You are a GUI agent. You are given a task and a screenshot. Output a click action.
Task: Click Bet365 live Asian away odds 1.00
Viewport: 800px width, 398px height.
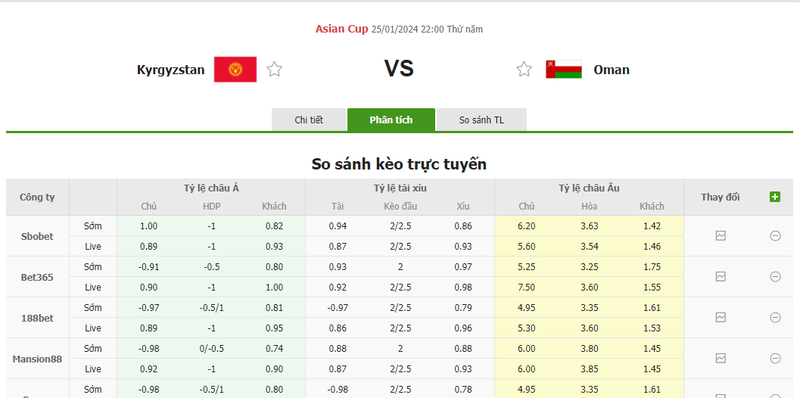click(274, 287)
